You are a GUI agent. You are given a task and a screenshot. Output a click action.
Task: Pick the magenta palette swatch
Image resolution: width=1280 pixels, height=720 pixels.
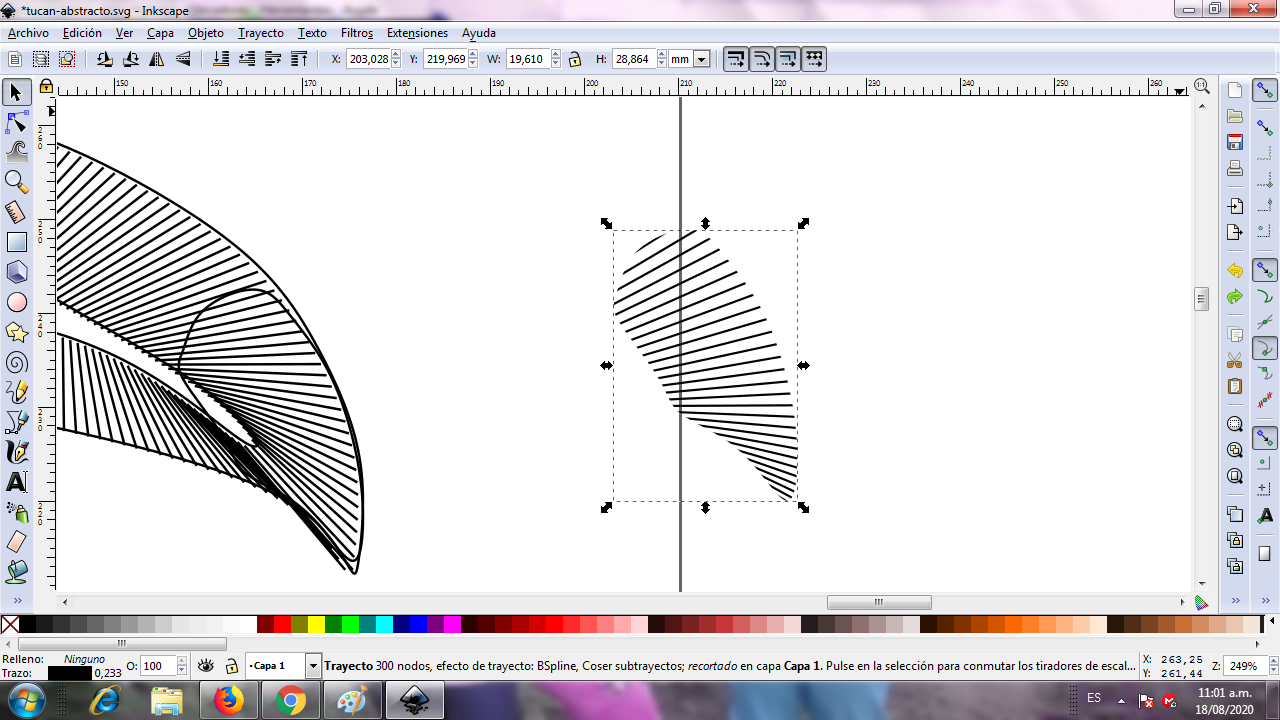tap(452, 625)
